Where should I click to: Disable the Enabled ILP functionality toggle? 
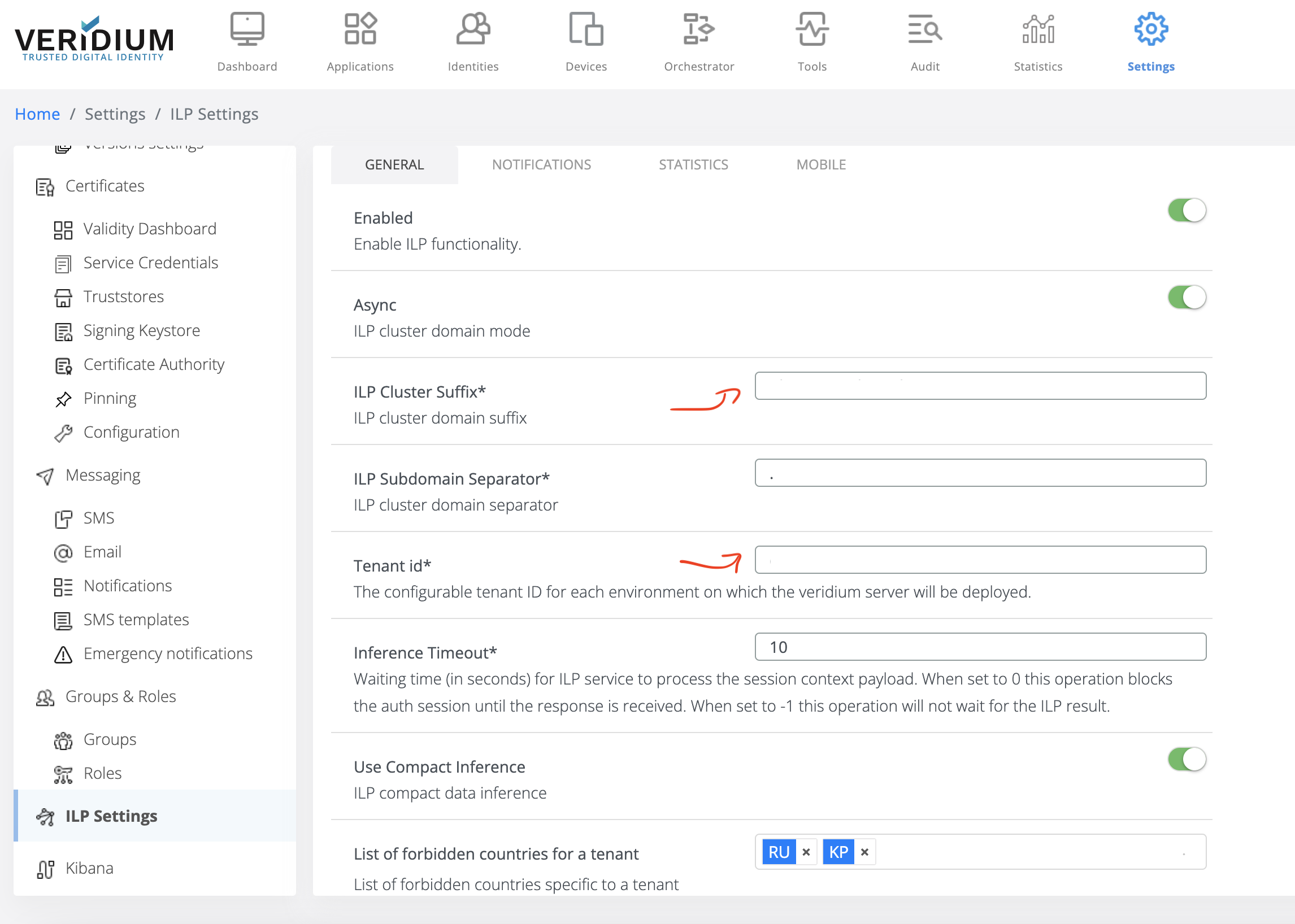(x=1187, y=210)
